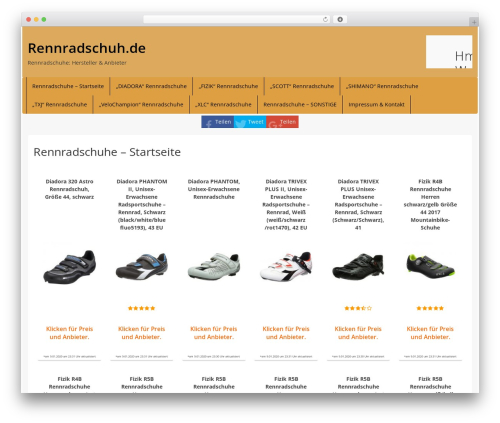Open white Diadora PHANTOM shoe image
The width and height of the screenshot is (500, 423).
point(214,267)
